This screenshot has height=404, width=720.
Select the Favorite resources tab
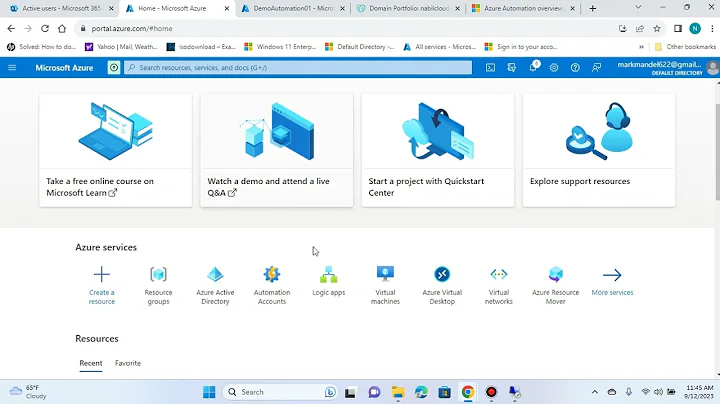click(x=128, y=363)
